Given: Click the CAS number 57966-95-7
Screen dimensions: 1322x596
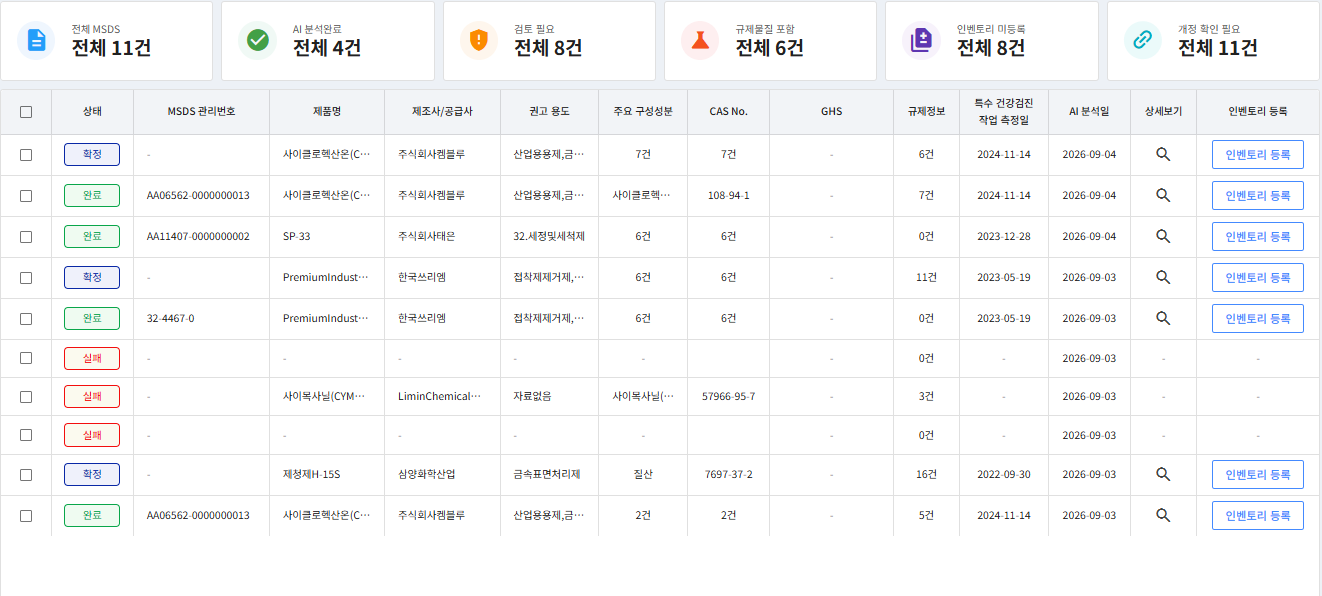Looking at the screenshot, I should click(729, 397).
